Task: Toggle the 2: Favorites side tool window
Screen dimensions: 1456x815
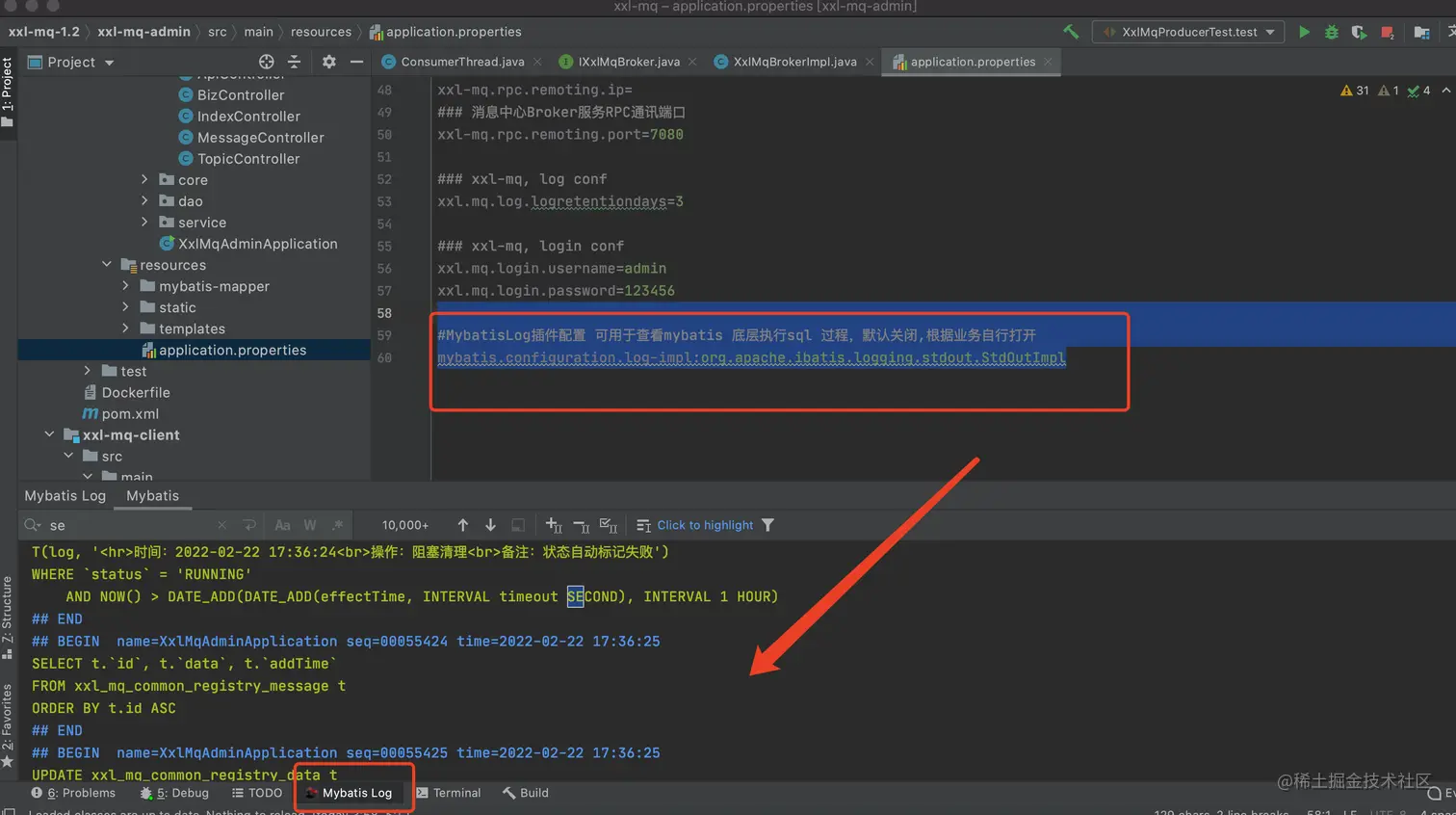Action: (8, 725)
